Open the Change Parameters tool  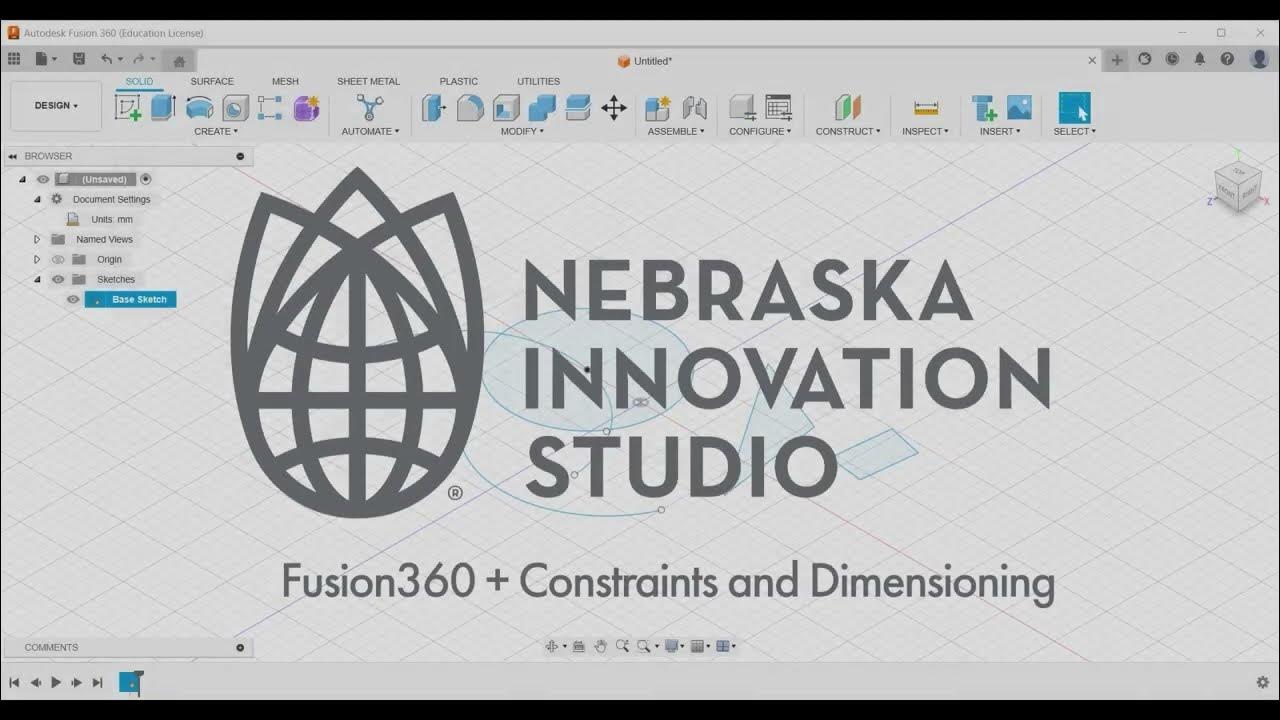742,108
